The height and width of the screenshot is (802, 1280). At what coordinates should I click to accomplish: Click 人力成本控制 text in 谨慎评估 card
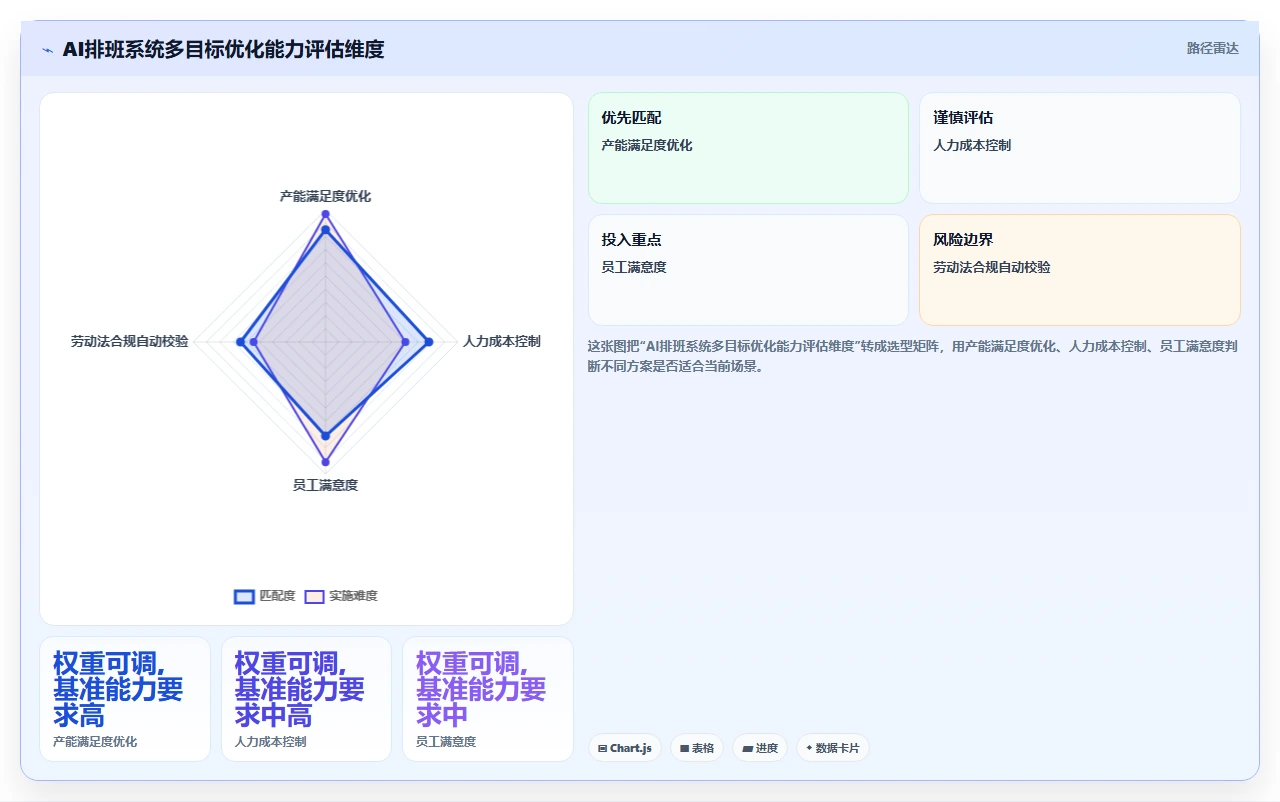tap(972, 145)
